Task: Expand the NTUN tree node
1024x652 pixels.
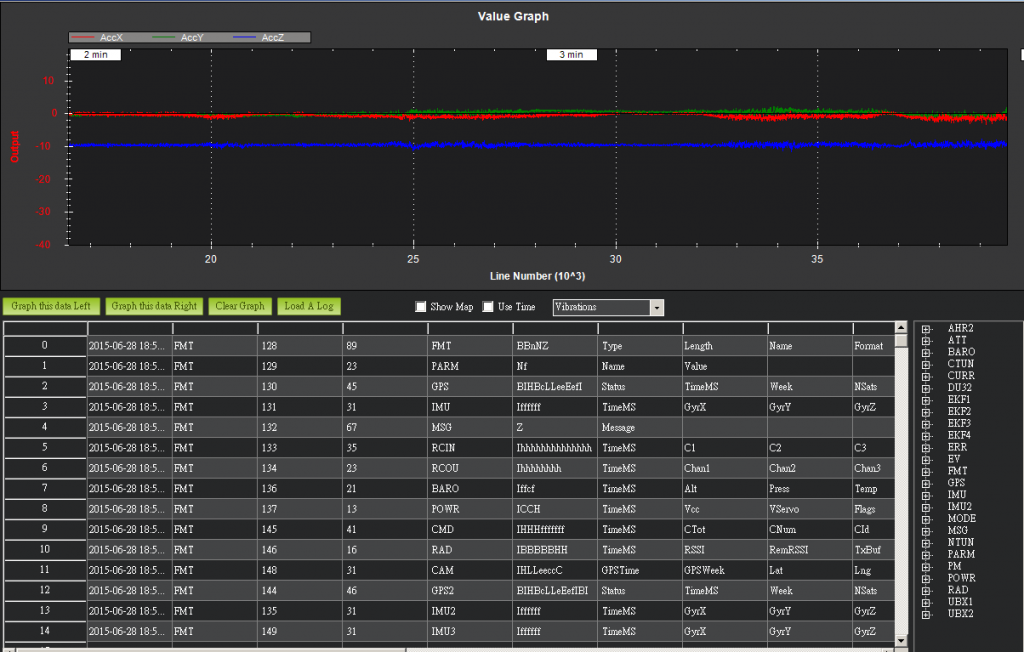Action: coord(926,543)
